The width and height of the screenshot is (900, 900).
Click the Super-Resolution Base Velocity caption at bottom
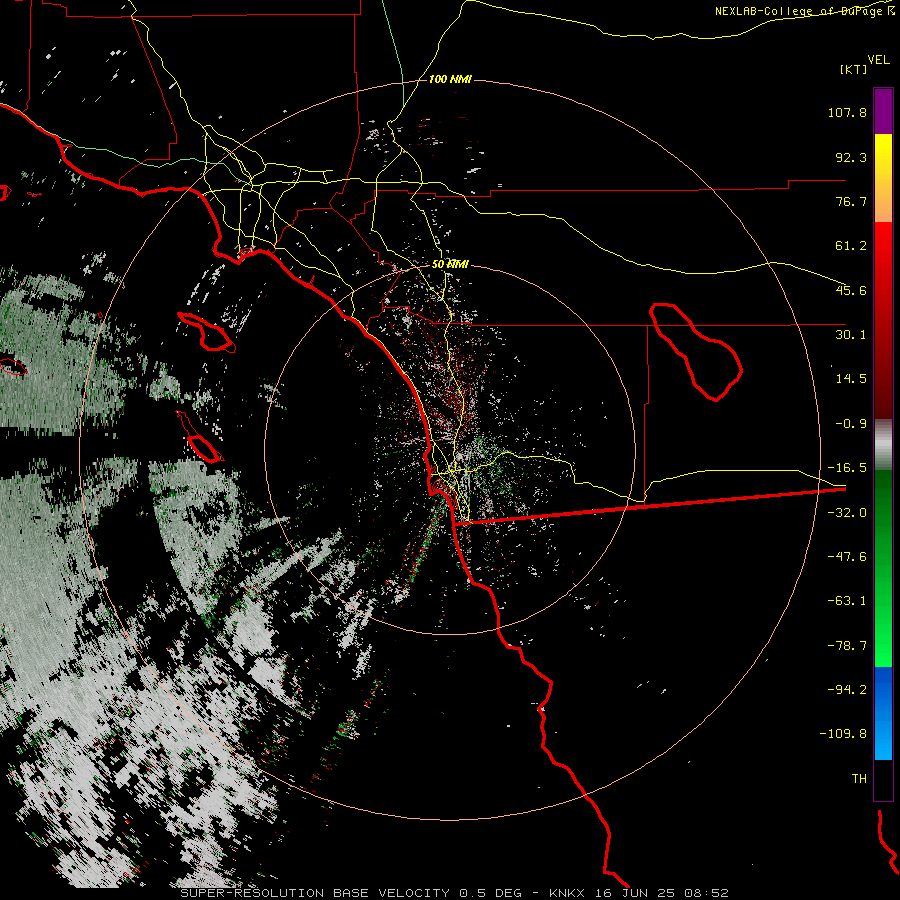(x=455, y=893)
